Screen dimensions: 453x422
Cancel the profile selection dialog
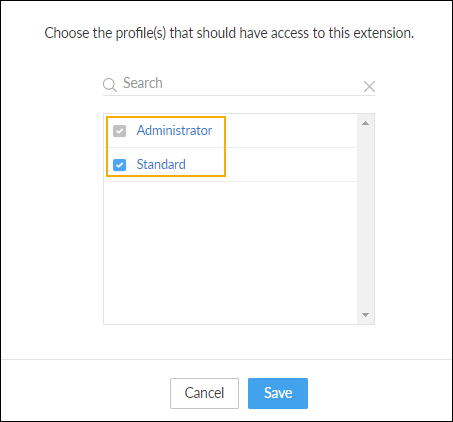coord(204,393)
